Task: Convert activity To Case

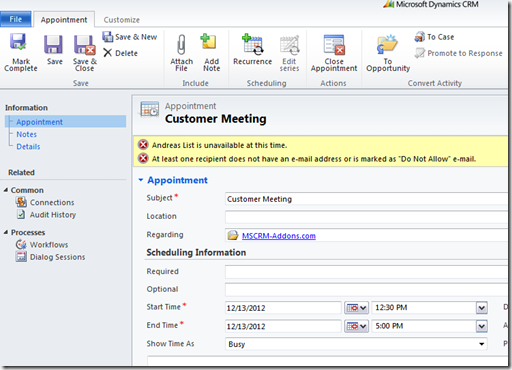Action: pos(434,37)
